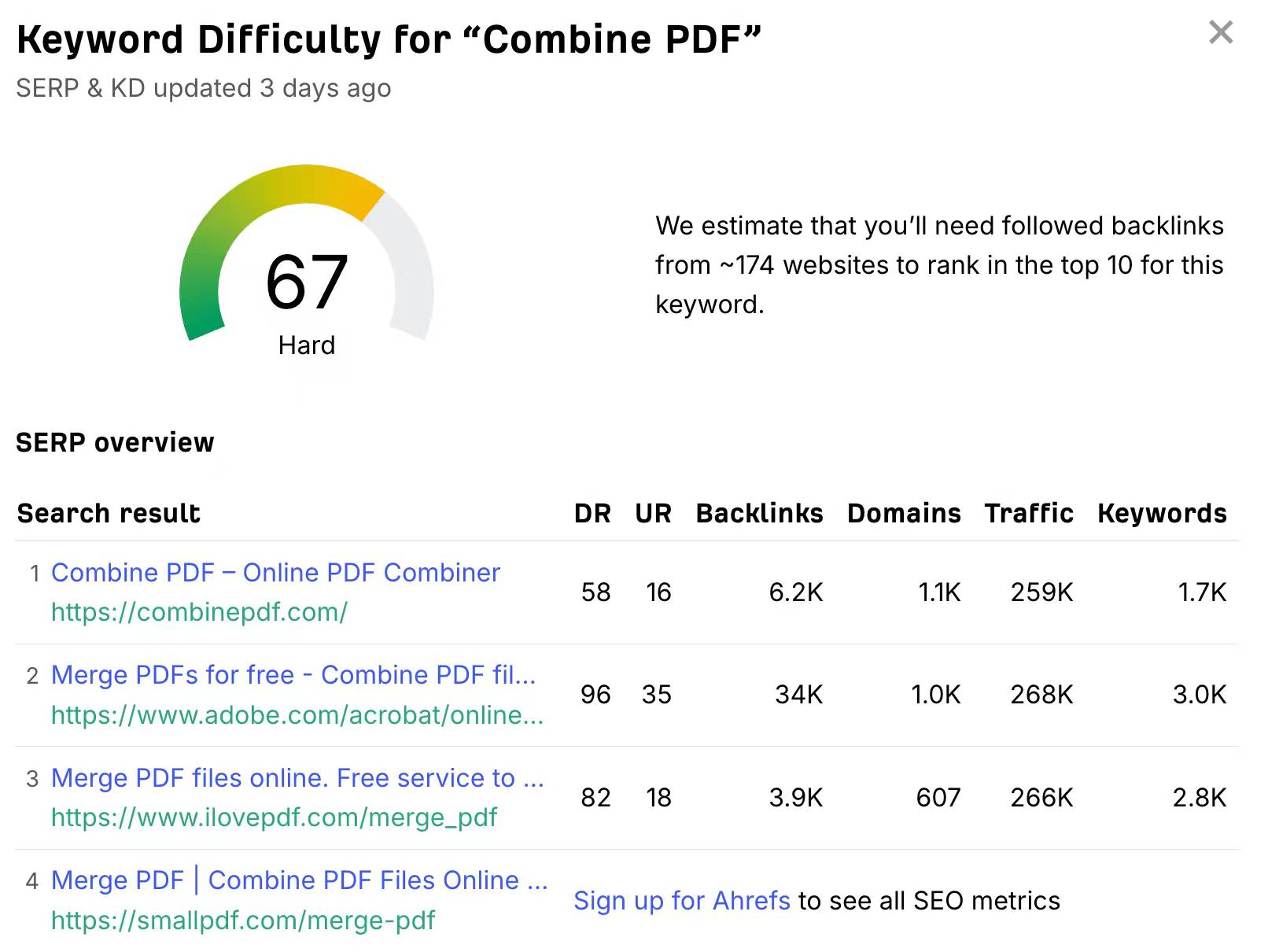Close the Keyword Difficulty dialog
This screenshot has width=1268, height=952.
pos(1220,32)
